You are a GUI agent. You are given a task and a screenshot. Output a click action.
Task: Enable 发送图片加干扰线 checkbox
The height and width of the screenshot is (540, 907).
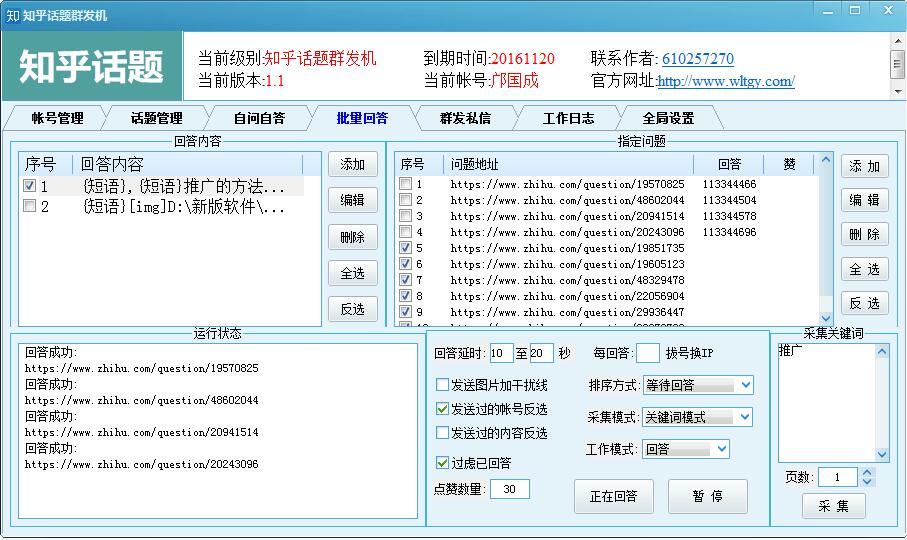click(443, 384)
